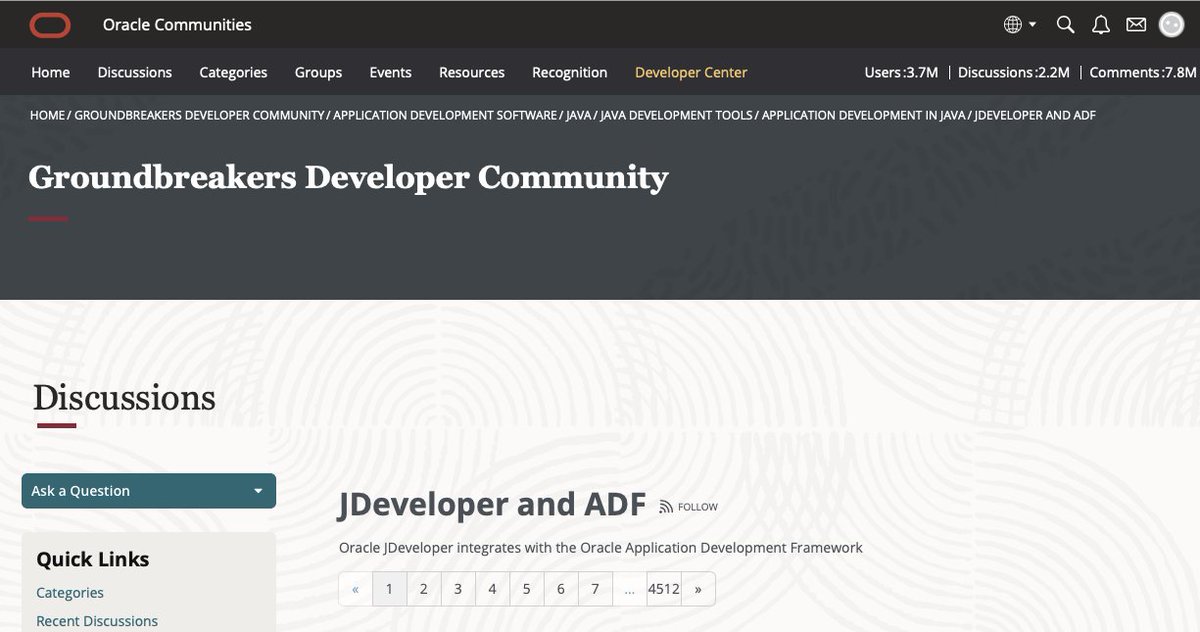This screenshot has width=1200, height=632.
Task: Click the Oracle Communities title
Action: click(x=177, y=24)
